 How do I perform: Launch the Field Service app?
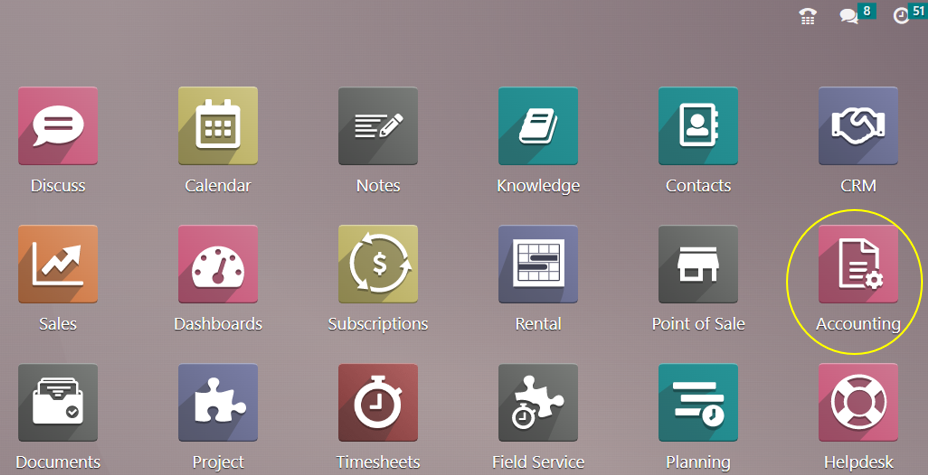[538, 404]
